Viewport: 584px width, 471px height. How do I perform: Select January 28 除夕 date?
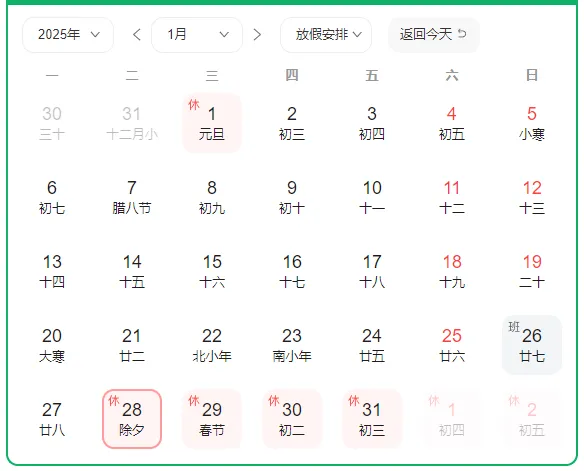[x=132, y=419]
